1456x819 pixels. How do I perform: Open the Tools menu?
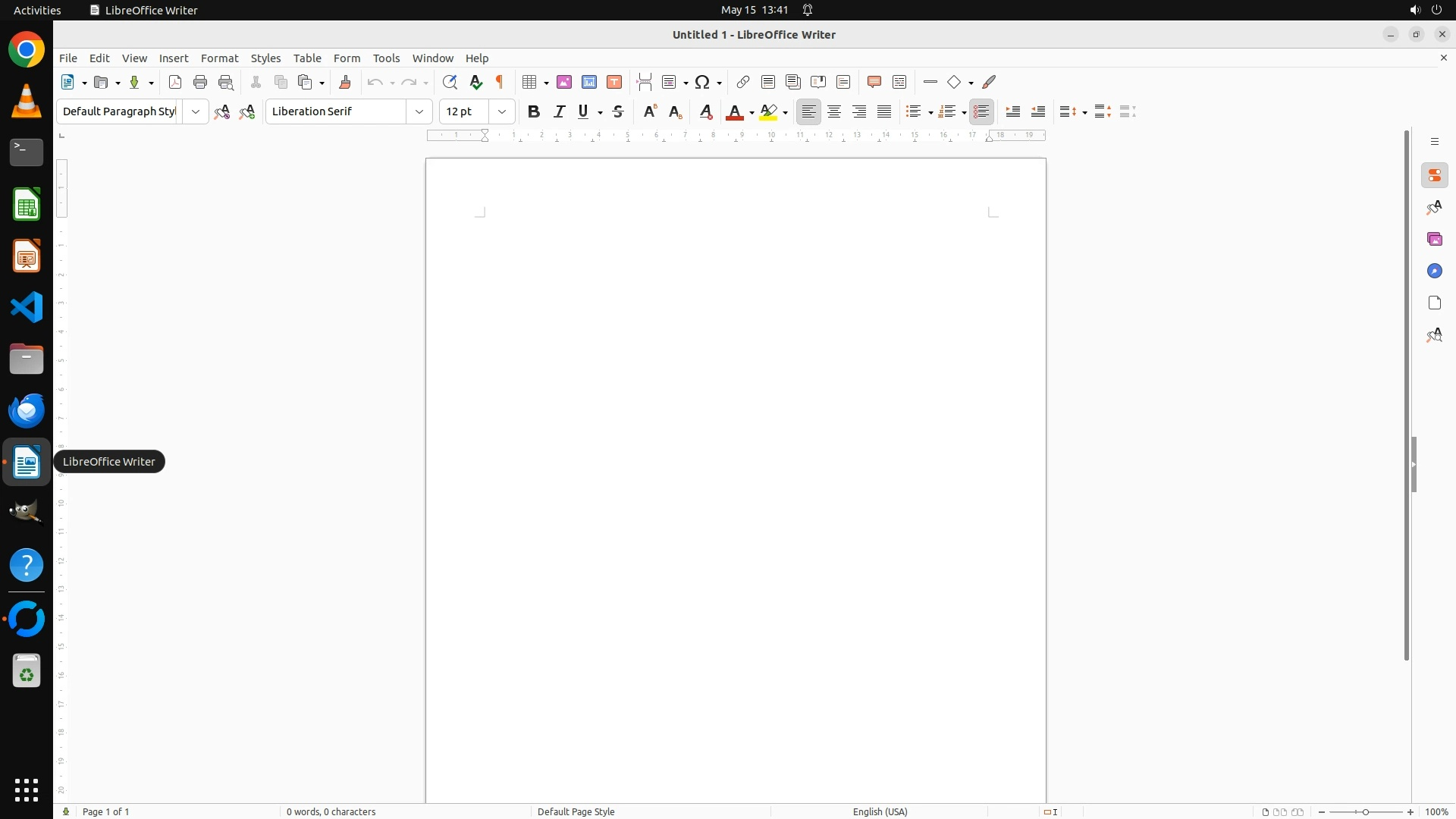coord(386,58)
